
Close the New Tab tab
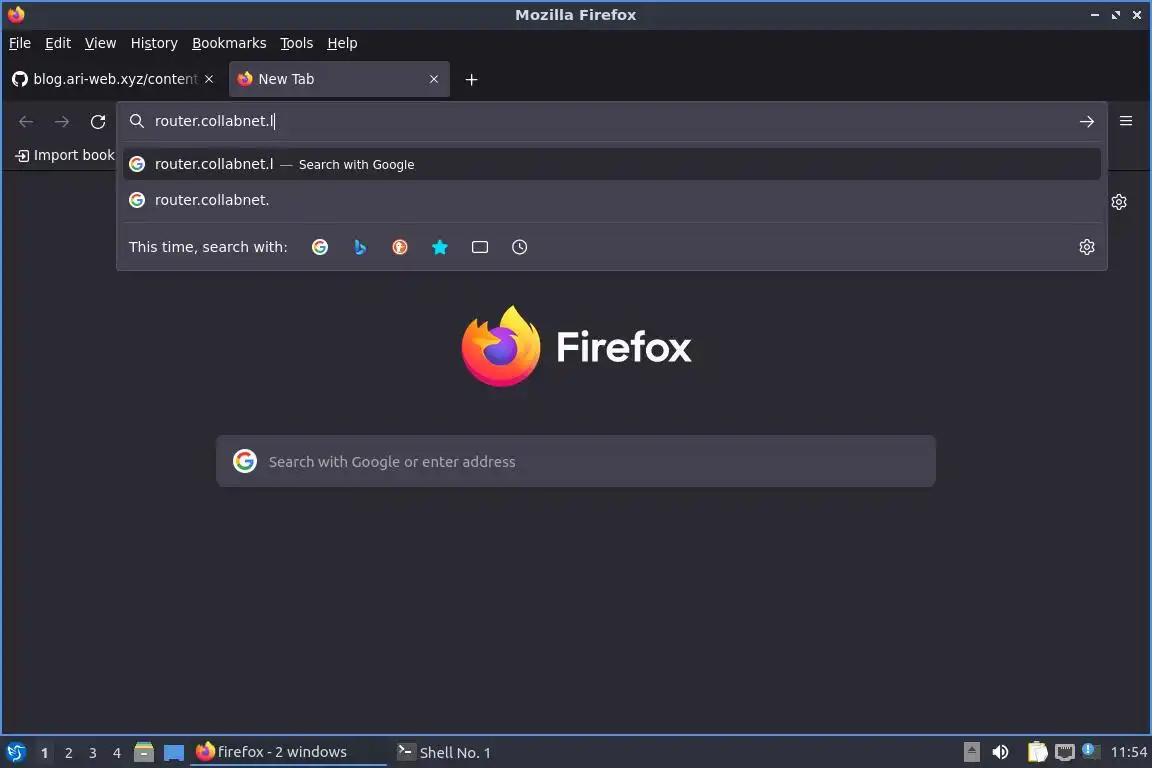433,79
